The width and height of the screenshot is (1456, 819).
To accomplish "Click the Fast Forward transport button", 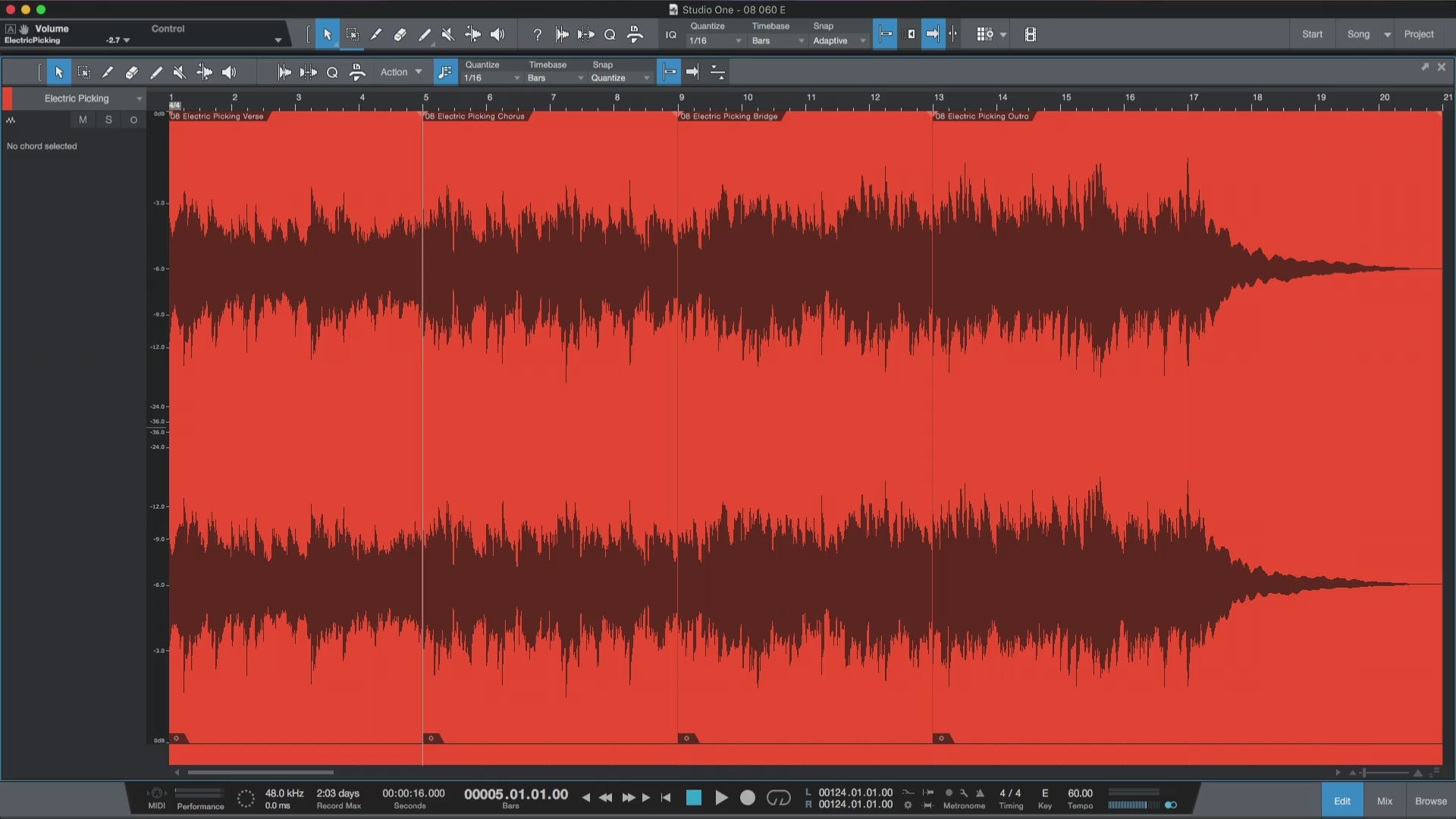I will pyautogui.click(x=629, y=798).
